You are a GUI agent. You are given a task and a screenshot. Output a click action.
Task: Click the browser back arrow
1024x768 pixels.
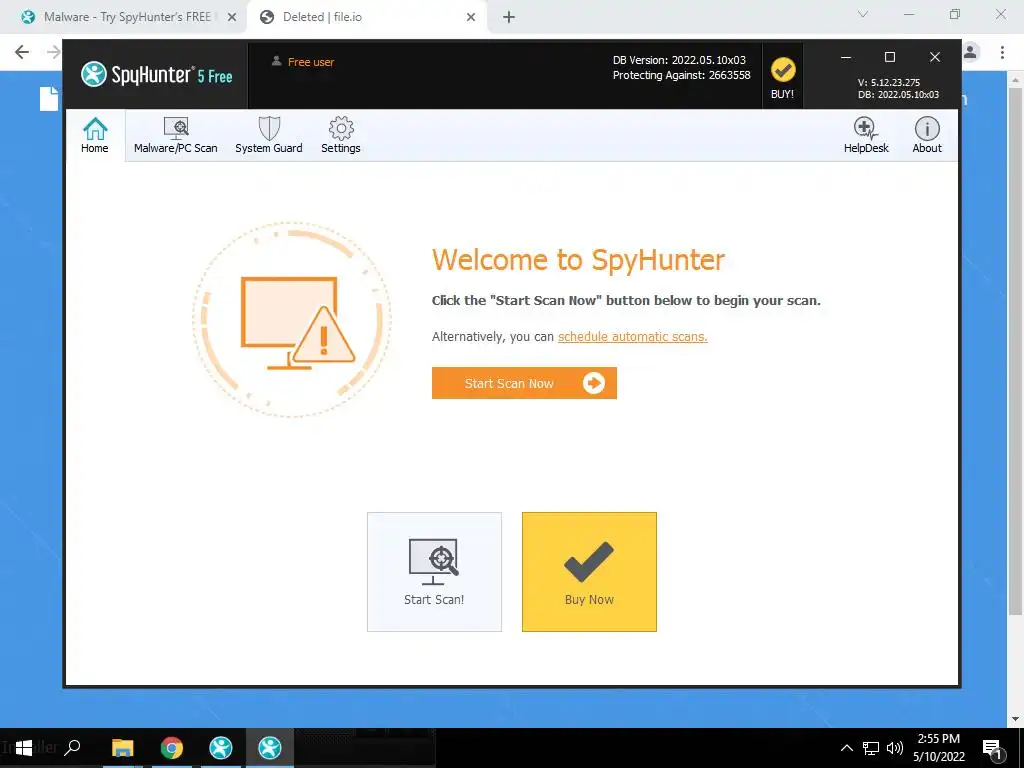[22, 52]
